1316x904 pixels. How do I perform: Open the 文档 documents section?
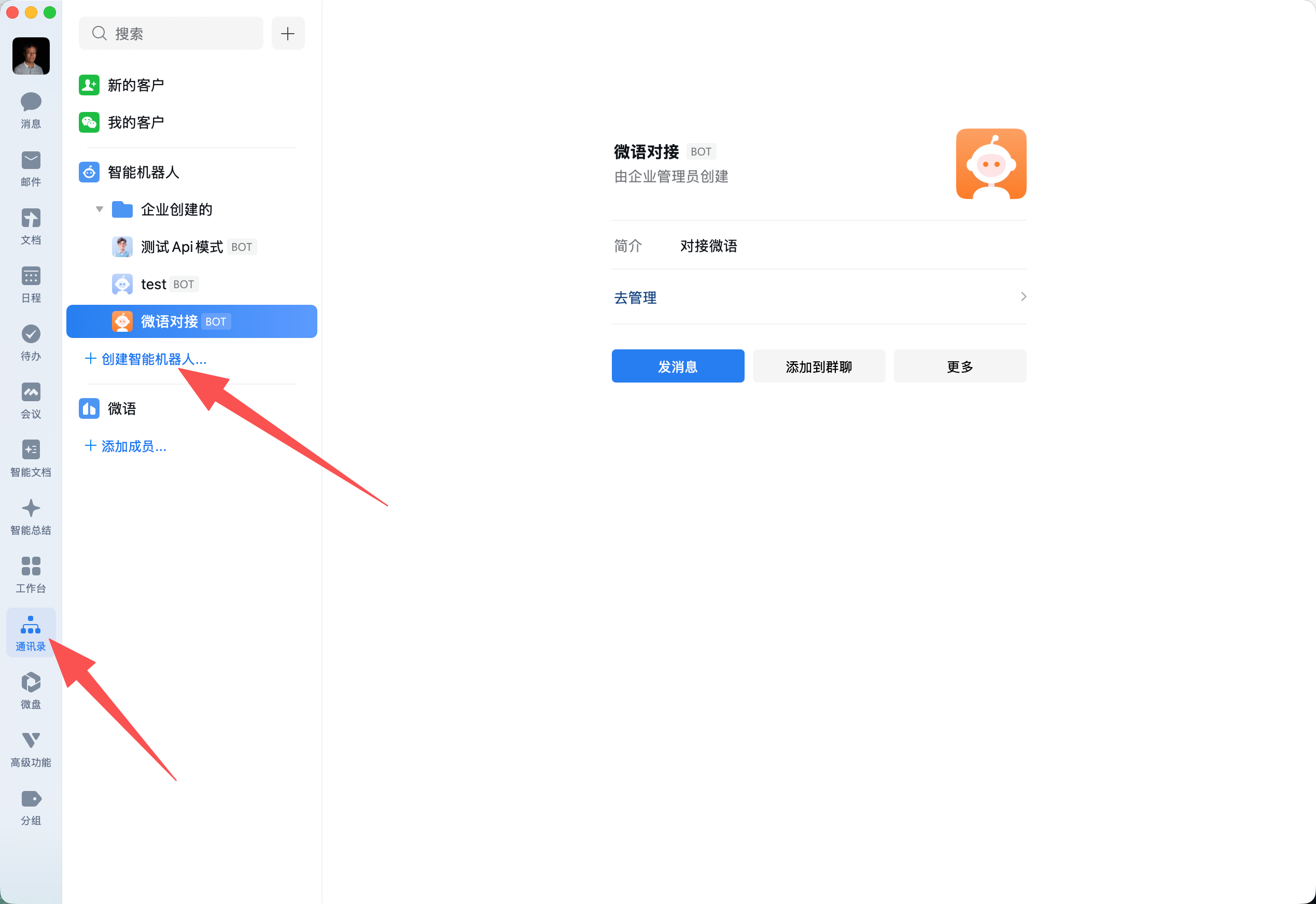click(x=31, y=227)
